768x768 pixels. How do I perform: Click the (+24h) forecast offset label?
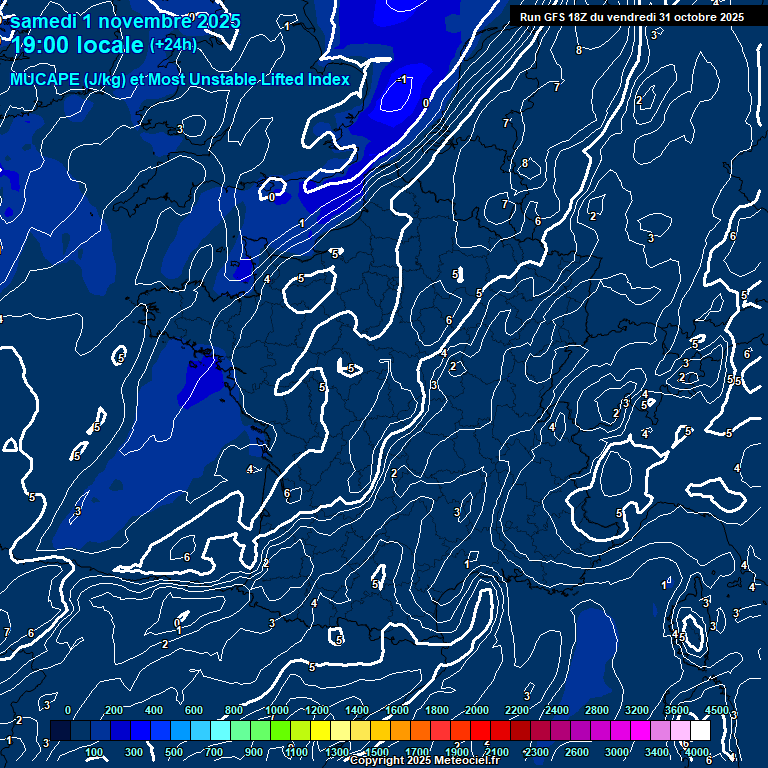coord(173,45)
